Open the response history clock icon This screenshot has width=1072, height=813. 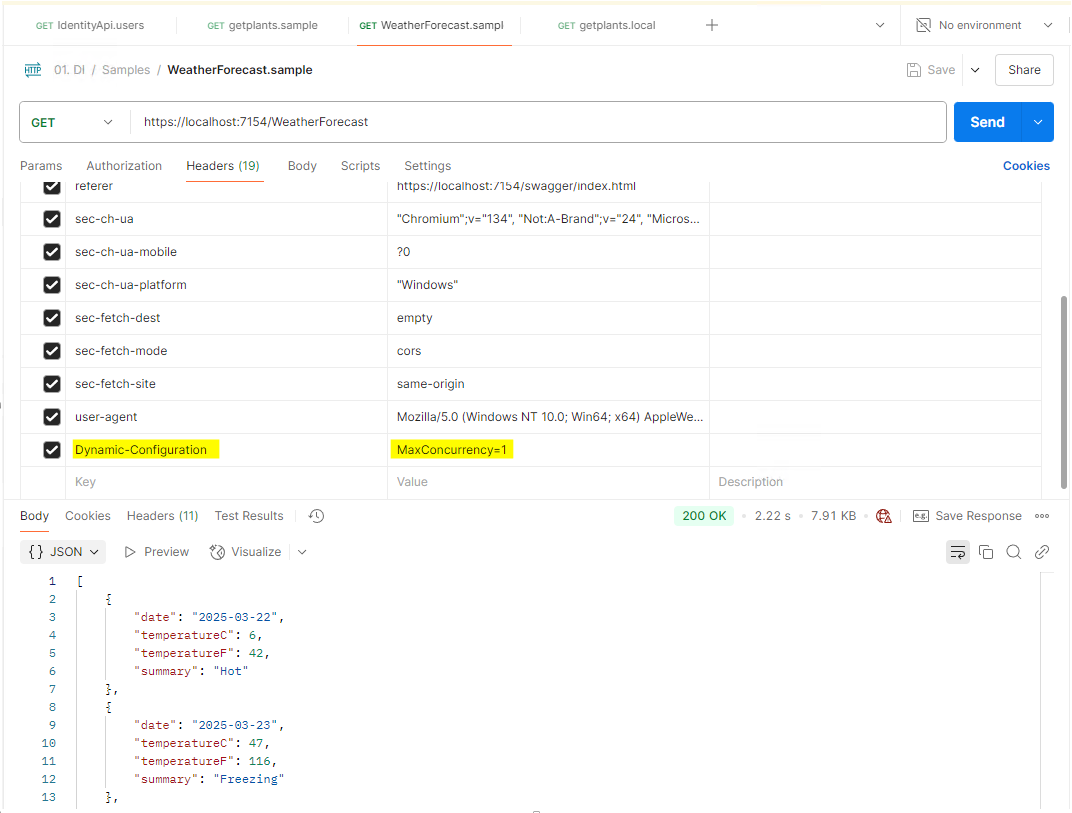tap(316, 516)
